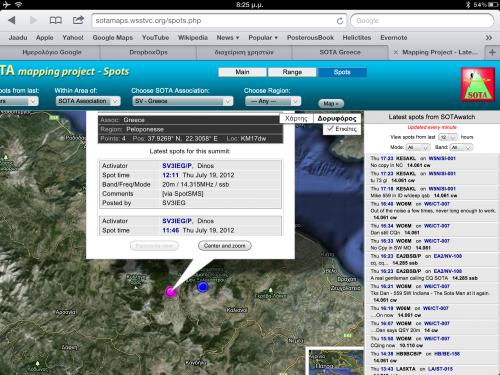Switch to the DropboxOps tab
This screenshot has height=375, width=500.
(x=148, y=52)
